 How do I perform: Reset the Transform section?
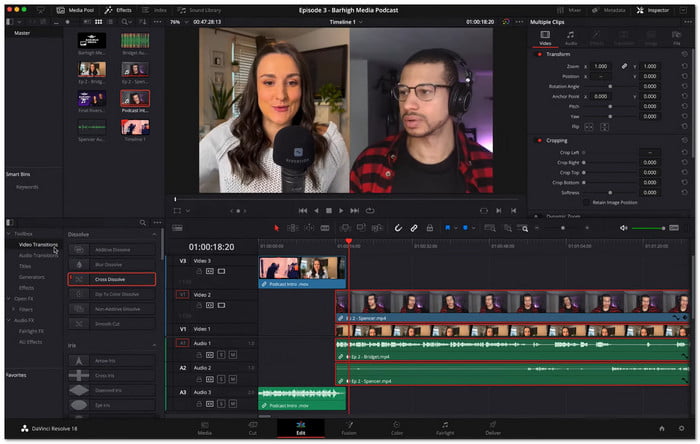tap(684, 54)
